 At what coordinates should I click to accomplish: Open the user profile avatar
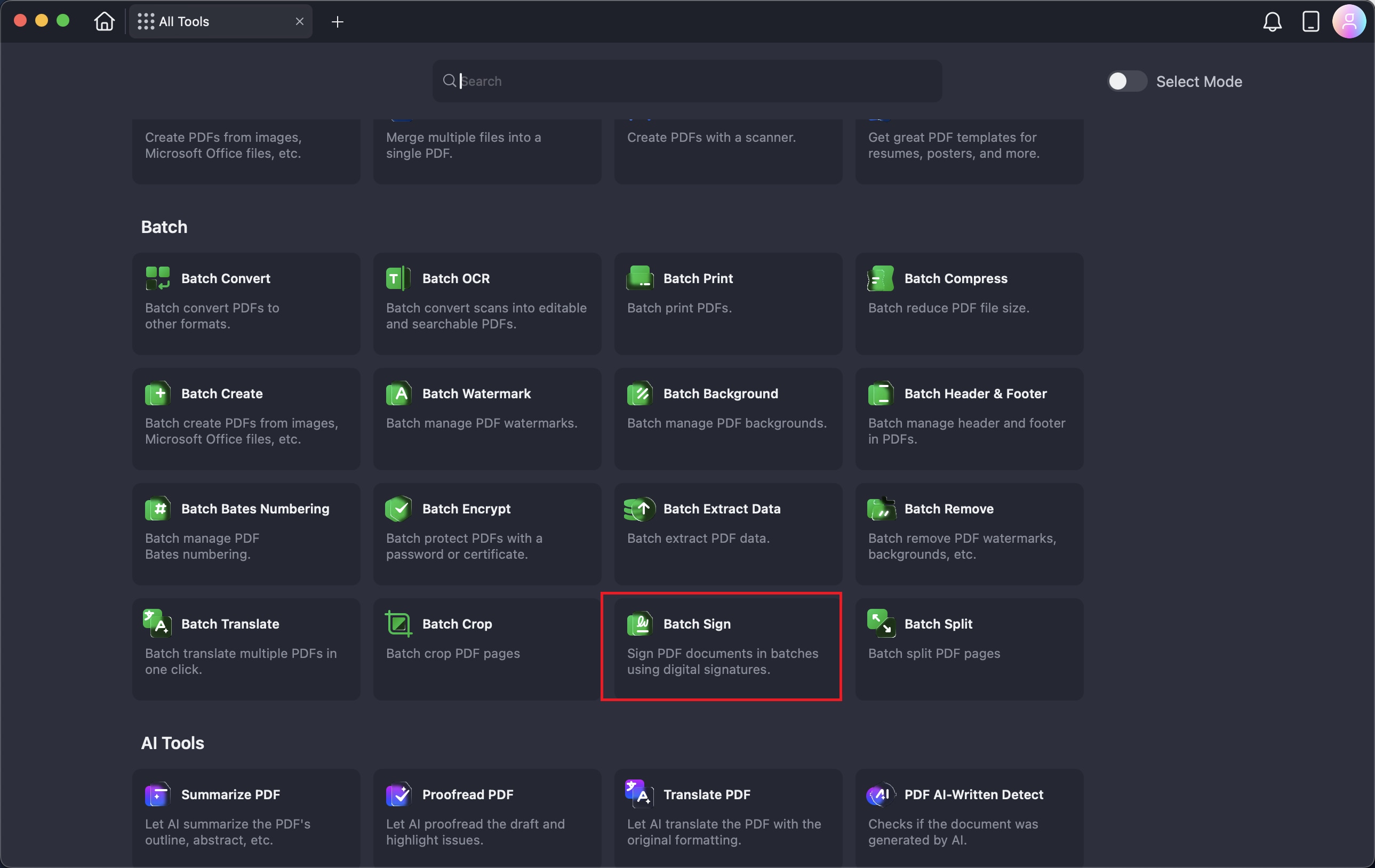(1349, 22)
